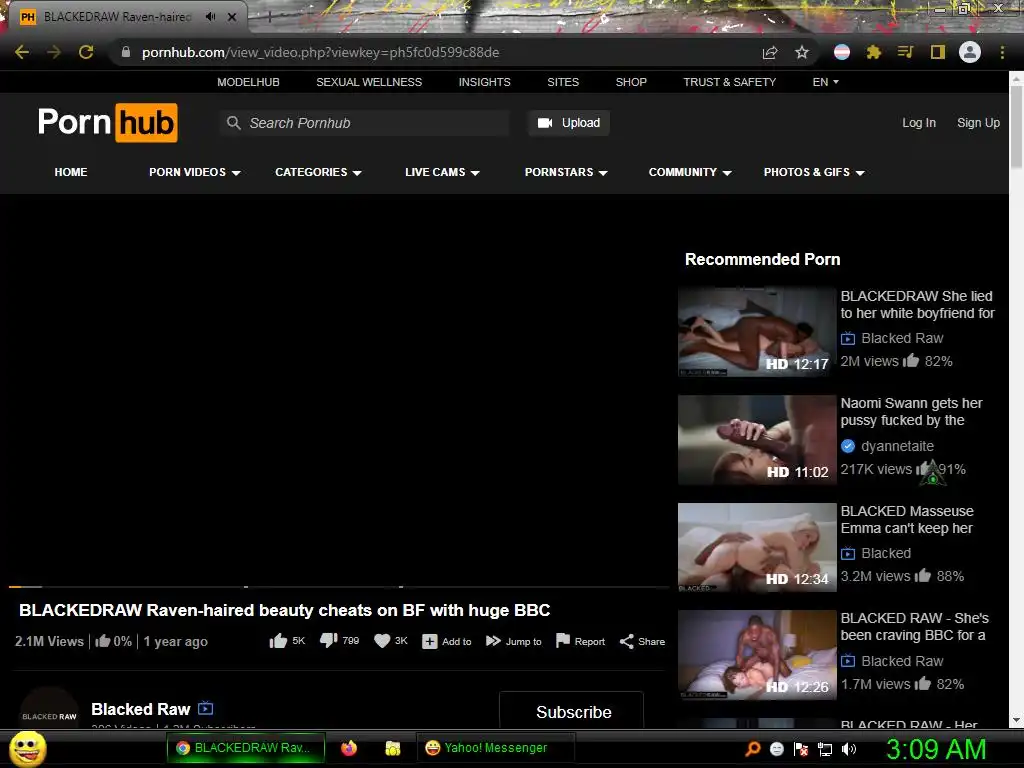1024x768 pixels.
Task: Open the smiley start button on the taskbar
Action: click(x=27, y=748)
